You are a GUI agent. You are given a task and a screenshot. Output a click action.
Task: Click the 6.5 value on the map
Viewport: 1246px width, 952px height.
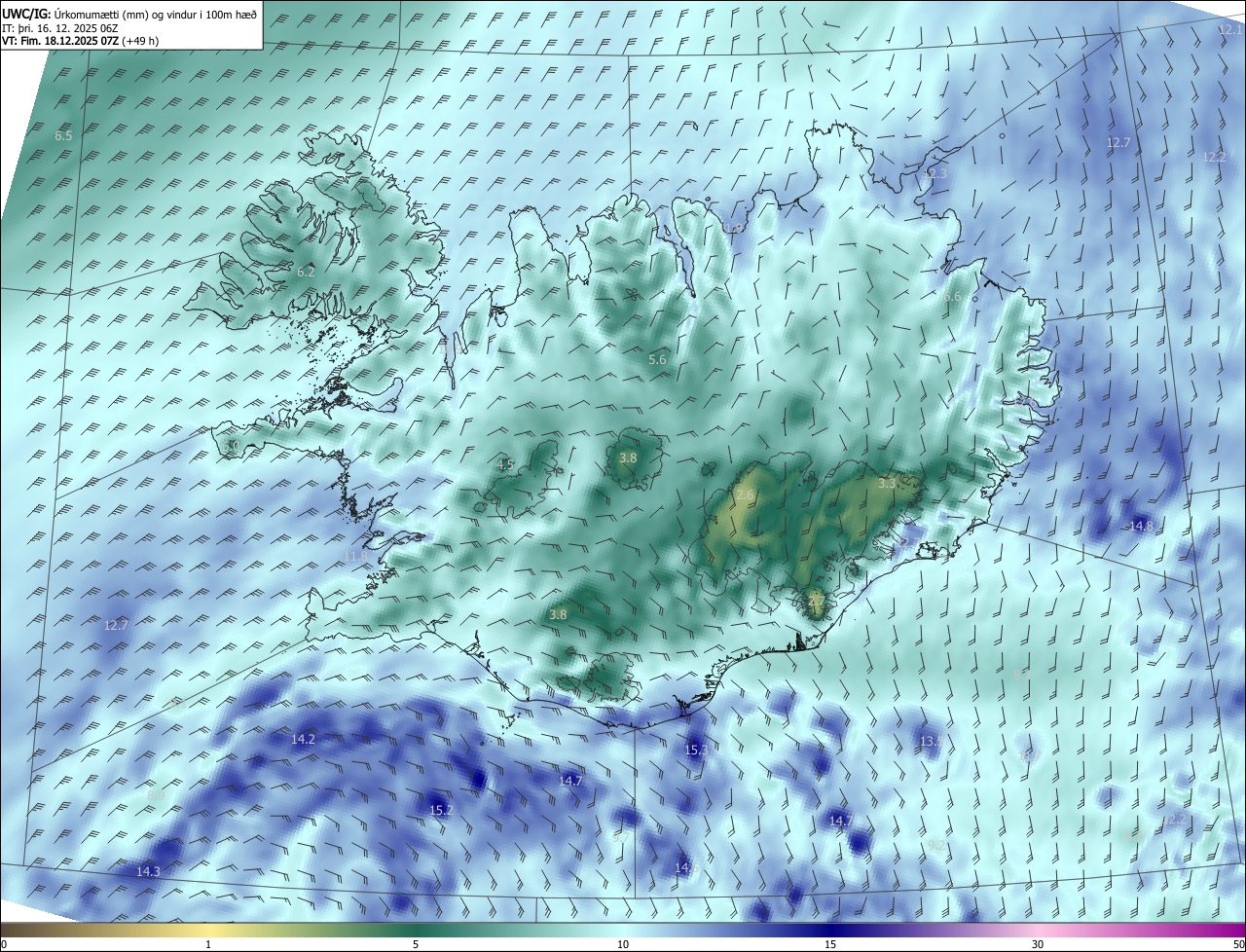coord(63,136)
